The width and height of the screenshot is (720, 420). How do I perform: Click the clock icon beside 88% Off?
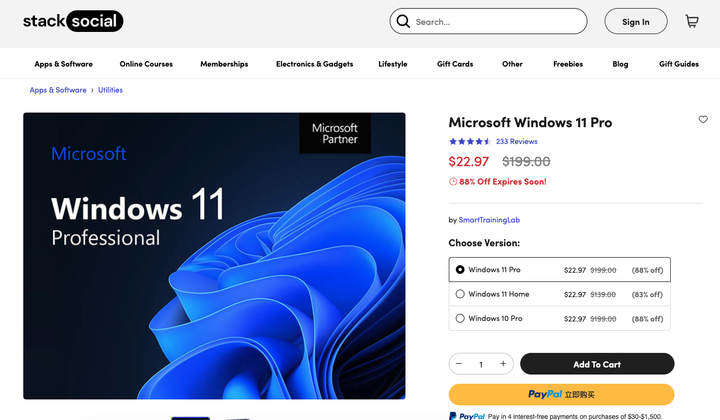[453, 182]
